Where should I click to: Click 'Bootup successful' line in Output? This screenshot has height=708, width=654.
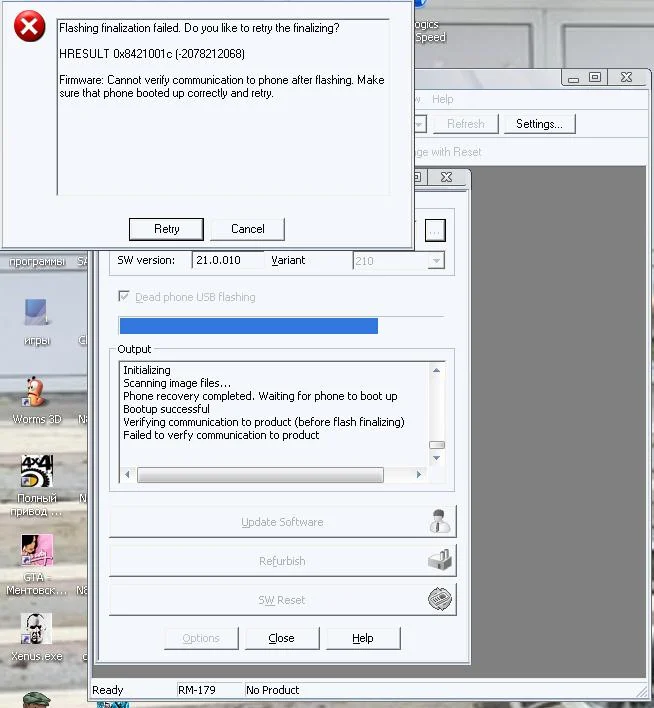(166, 409)
